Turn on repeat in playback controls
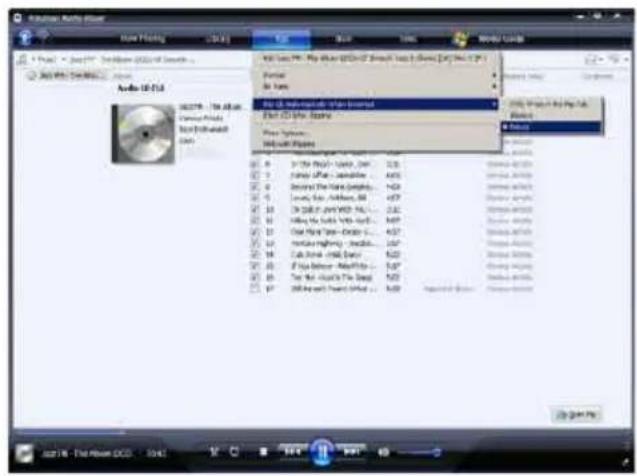Image resolution: width=637 pixels, height=476 pixels. click(x=234, y=452)
